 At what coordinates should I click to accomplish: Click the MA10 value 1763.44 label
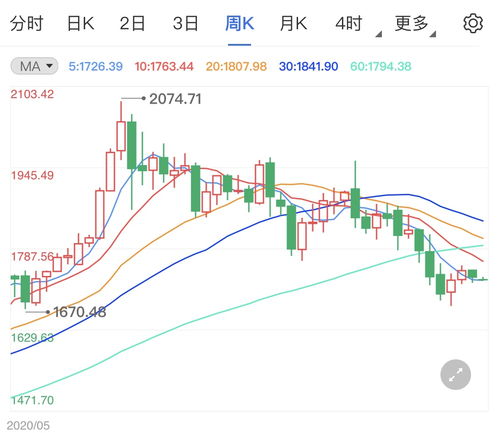click(164, 66)
